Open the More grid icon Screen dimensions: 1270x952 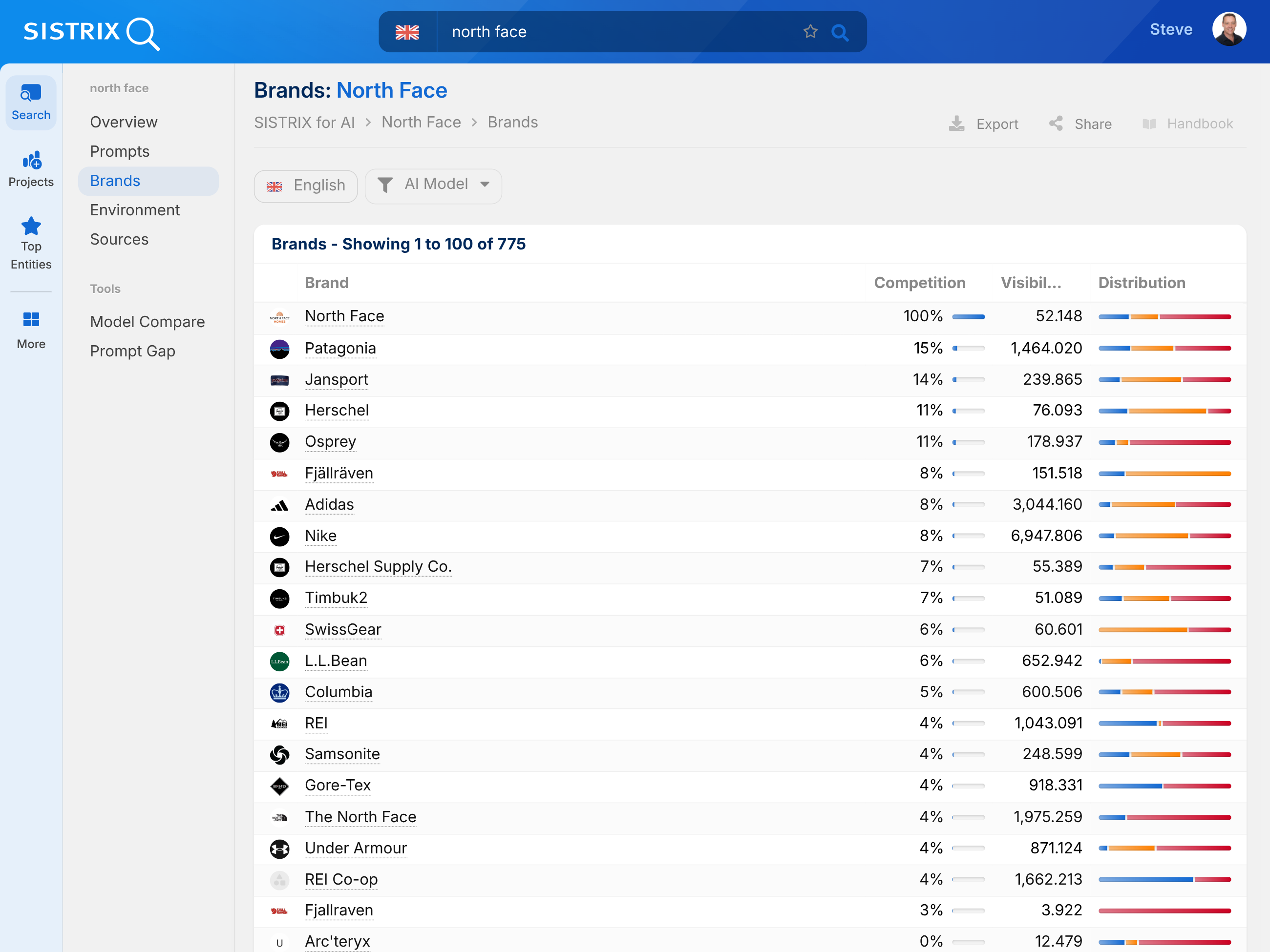[x=31, y=319]
